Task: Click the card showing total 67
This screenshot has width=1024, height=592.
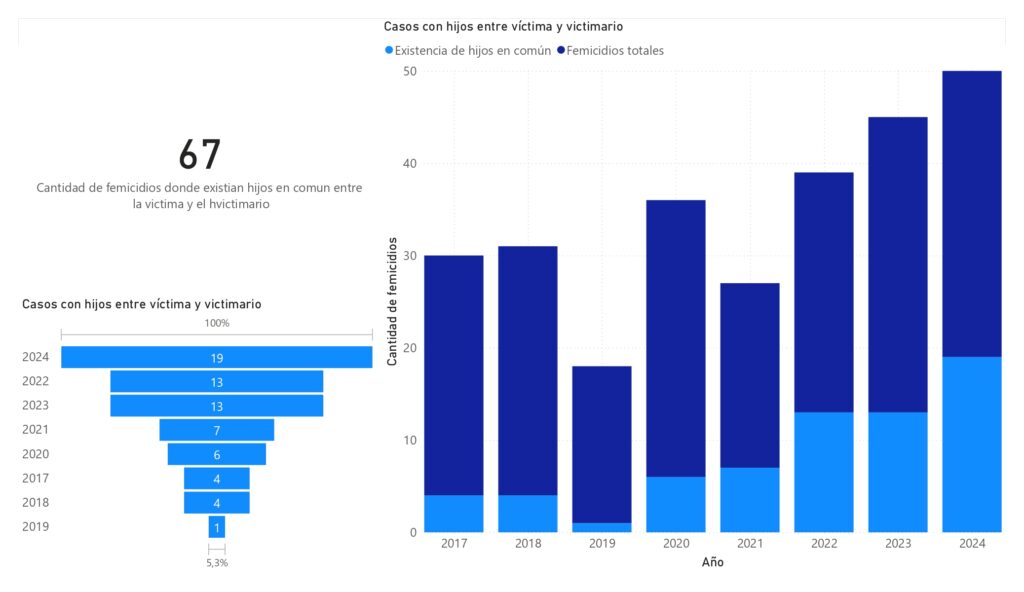Action: (199, 170)
